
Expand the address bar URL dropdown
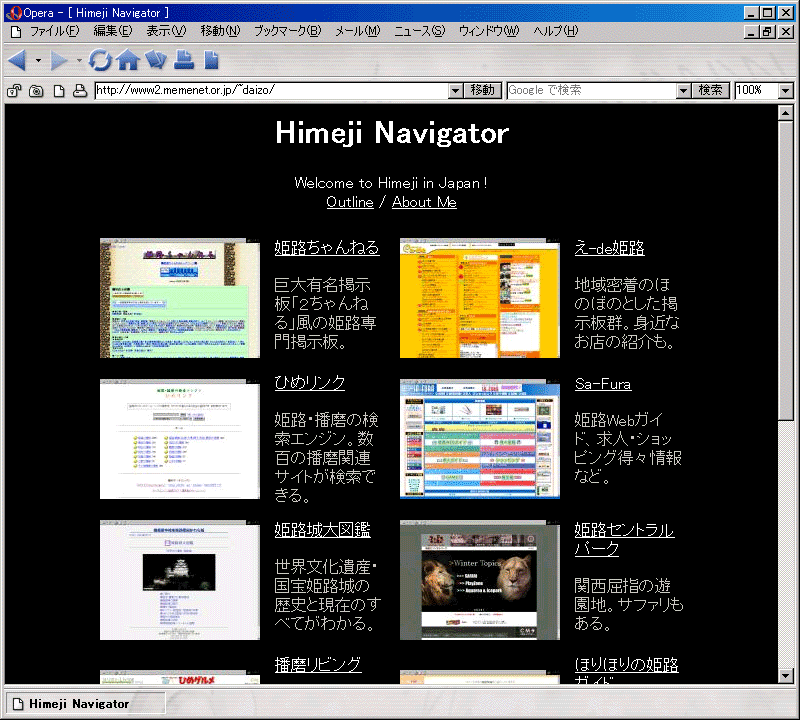456,91
